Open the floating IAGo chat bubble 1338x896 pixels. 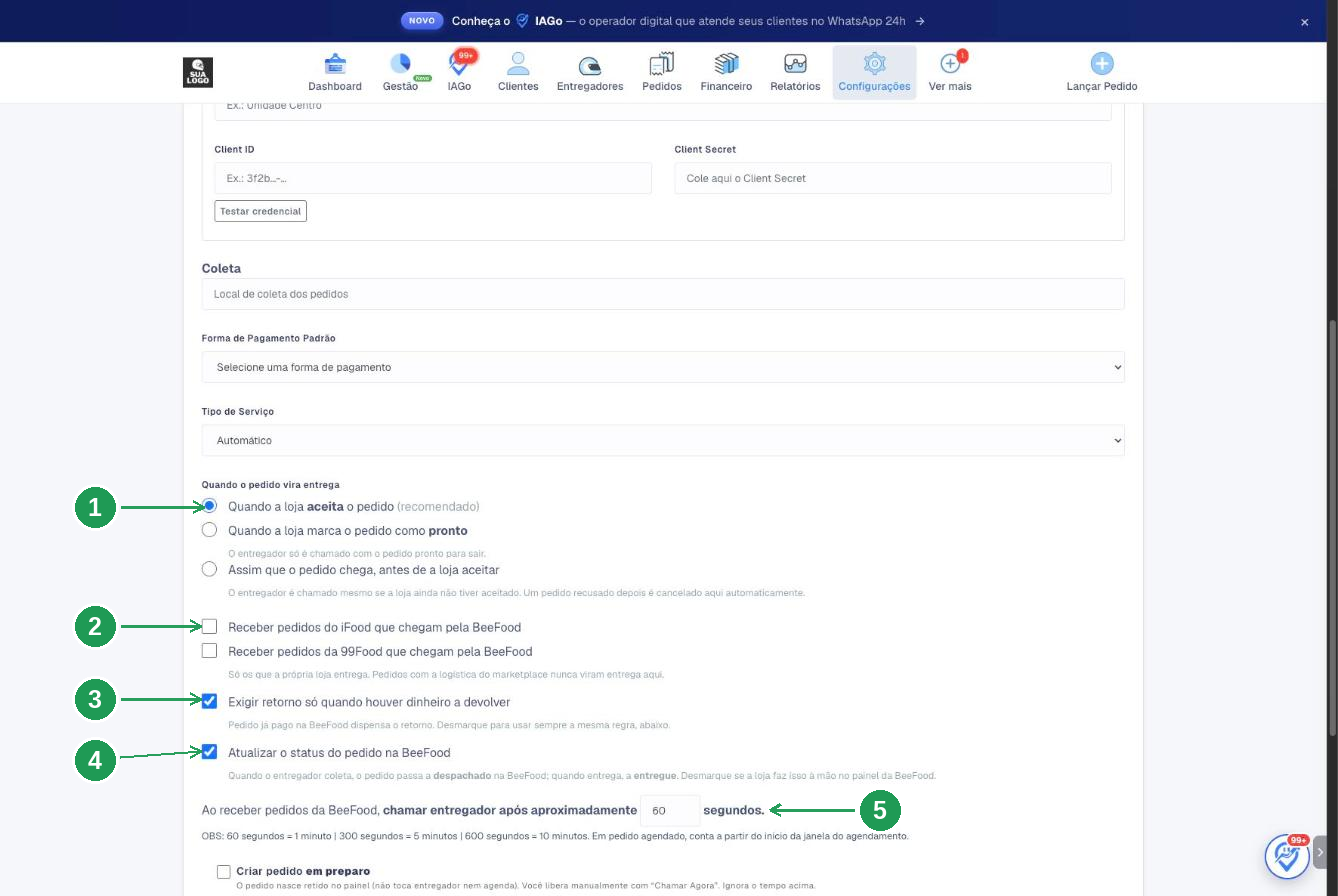coord(1288,856)
